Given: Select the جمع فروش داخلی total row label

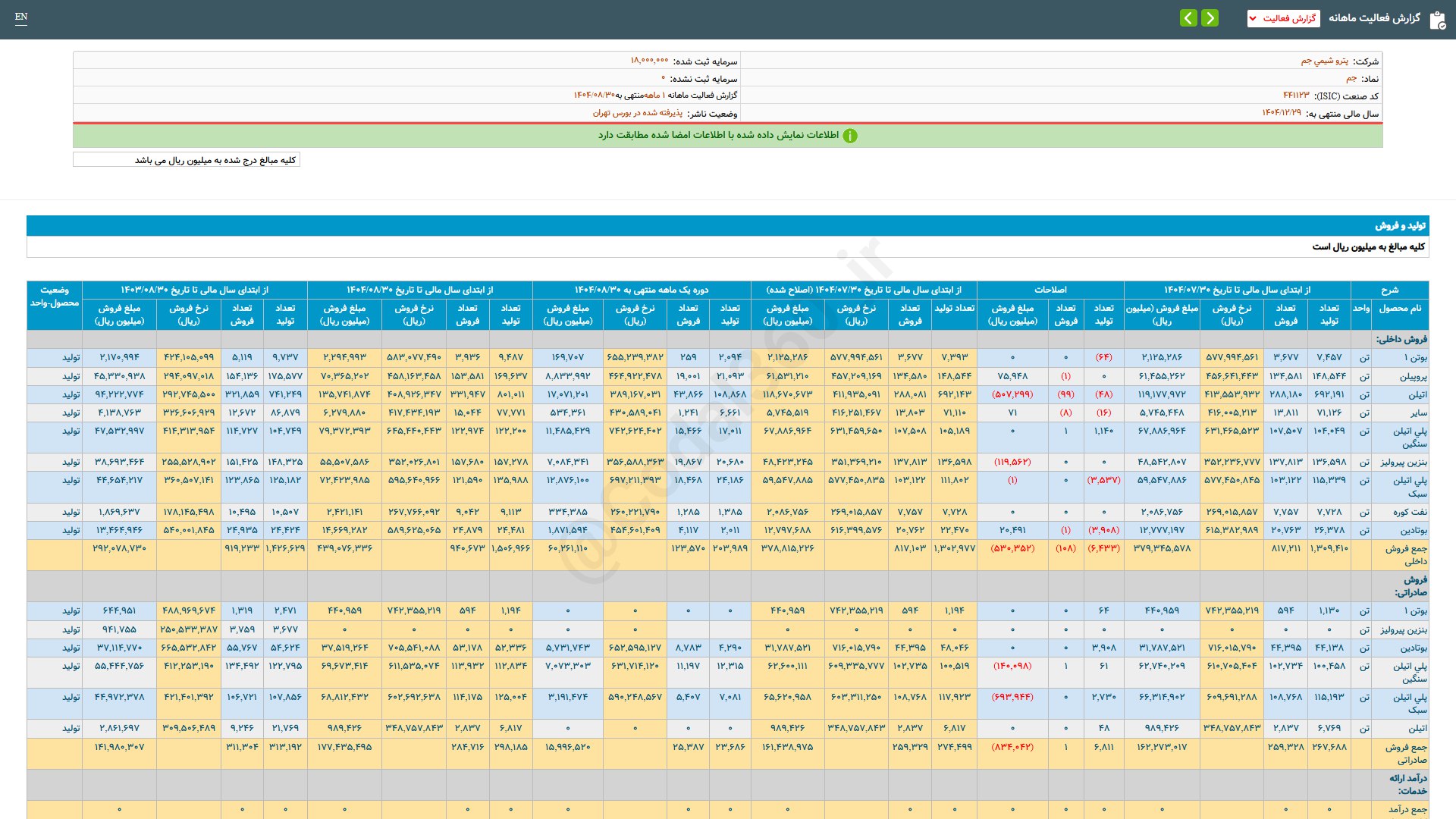Looking at the screenshot, I should [1406, 554].
